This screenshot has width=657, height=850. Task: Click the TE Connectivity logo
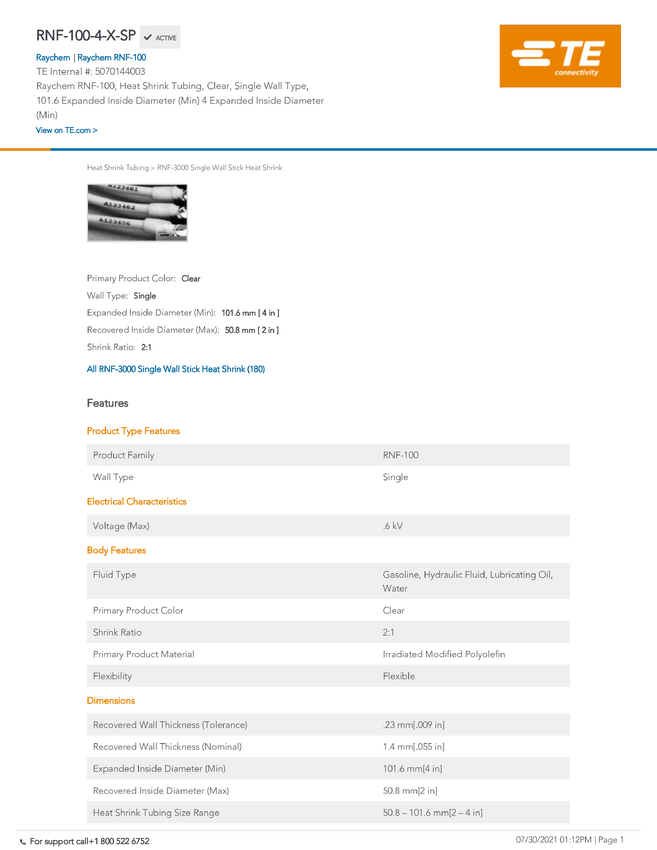[x=560, y=56]
